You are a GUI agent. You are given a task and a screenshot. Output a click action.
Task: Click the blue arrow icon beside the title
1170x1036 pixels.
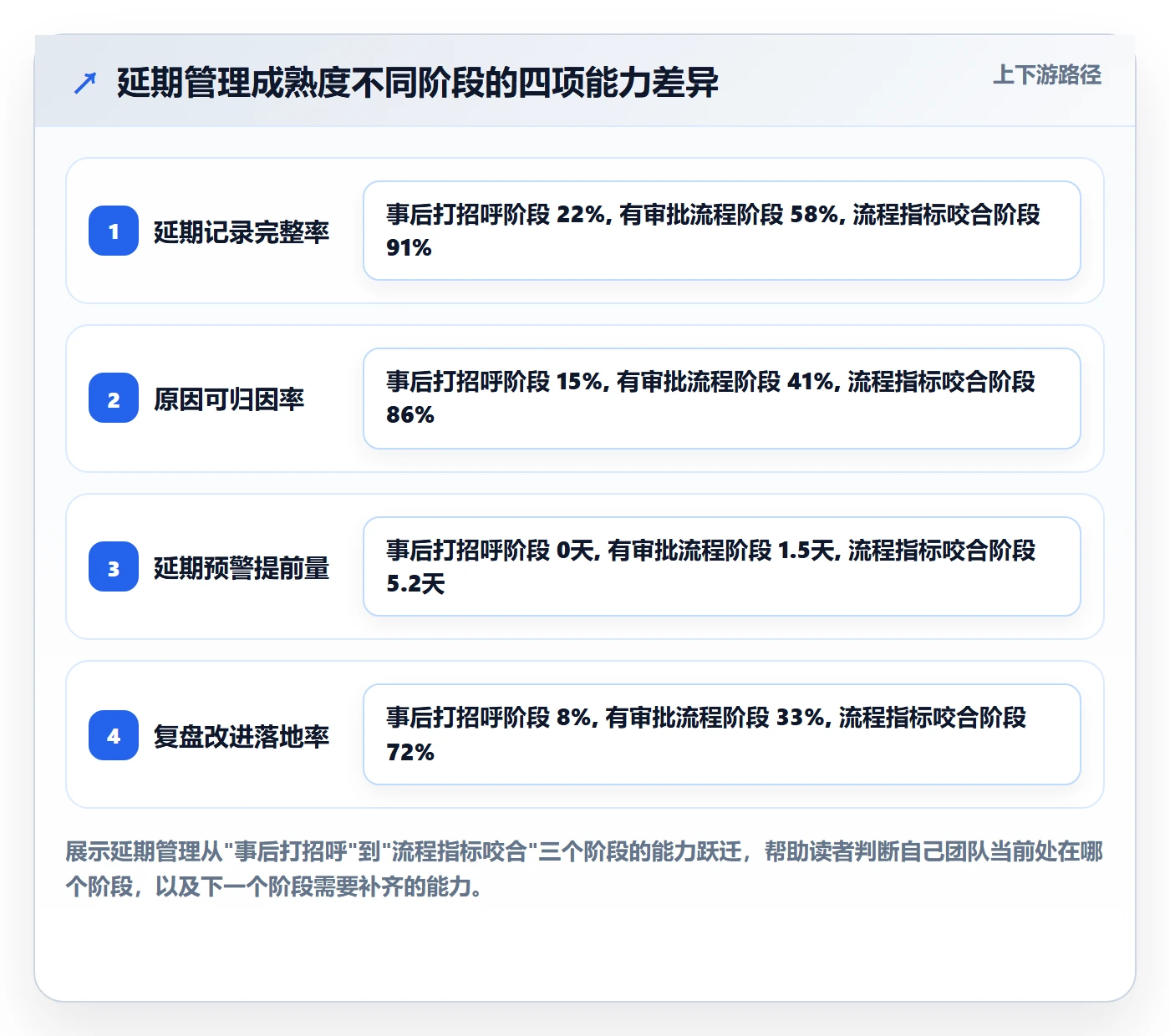point(85,83)
